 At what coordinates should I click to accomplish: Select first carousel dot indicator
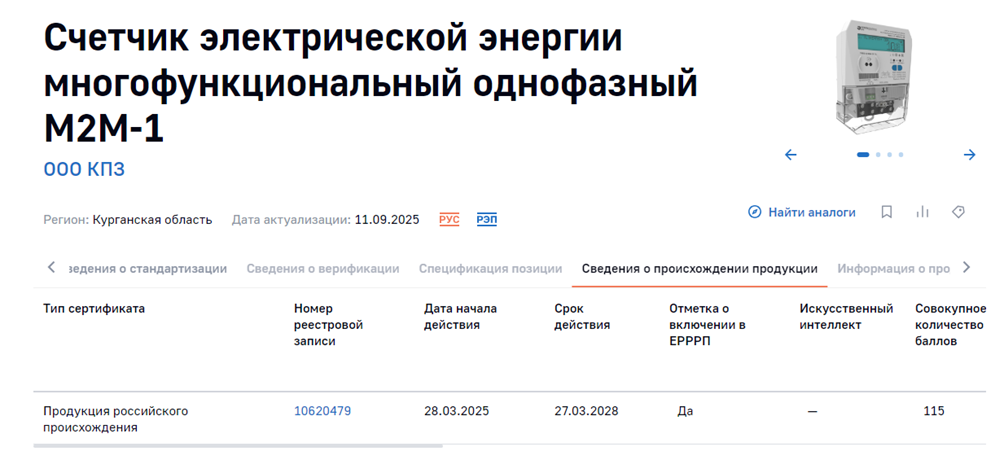(863, 154)
